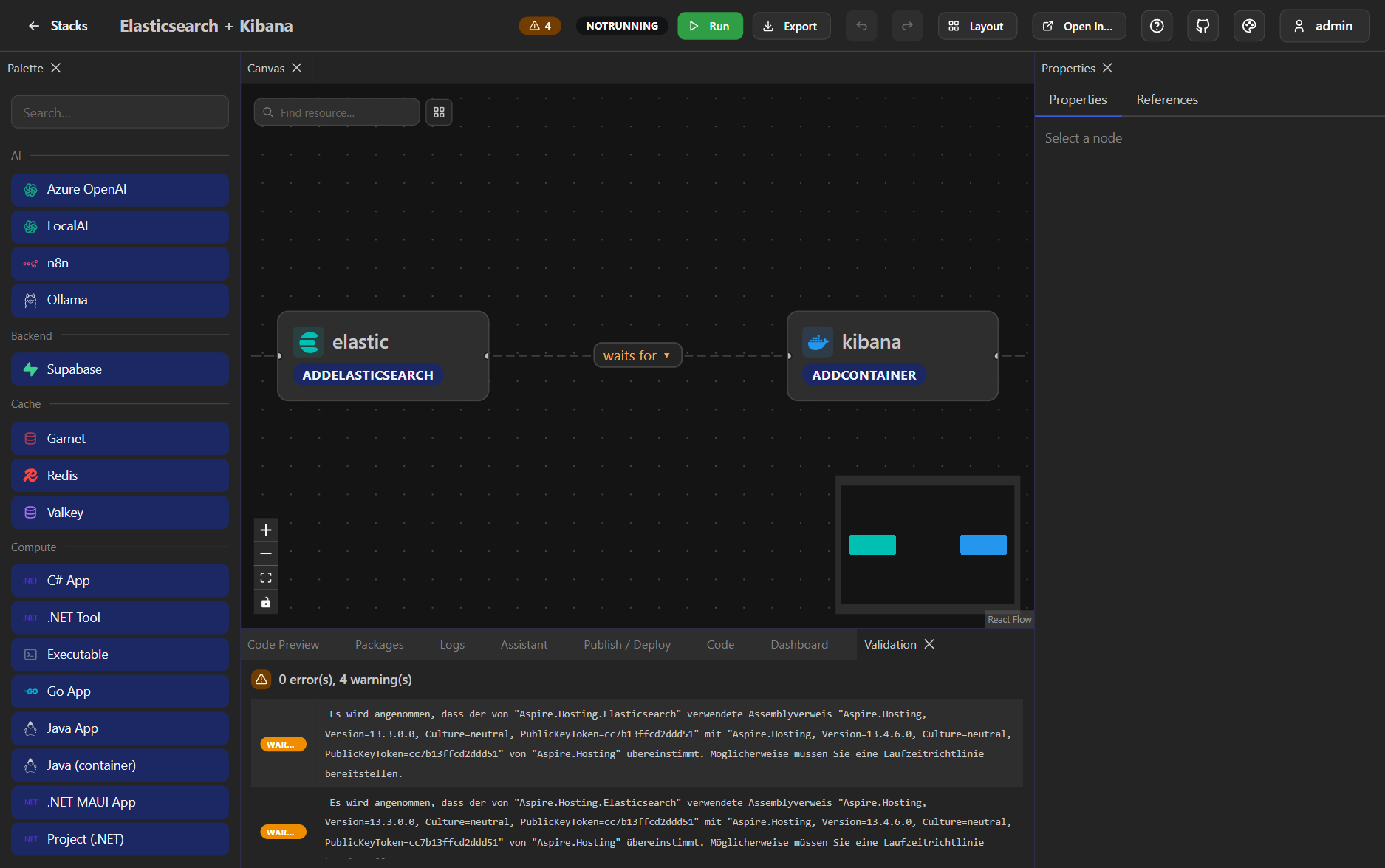
Task: Focus the Find resource field
Action: pyautogui.click(x=338, y=112)
